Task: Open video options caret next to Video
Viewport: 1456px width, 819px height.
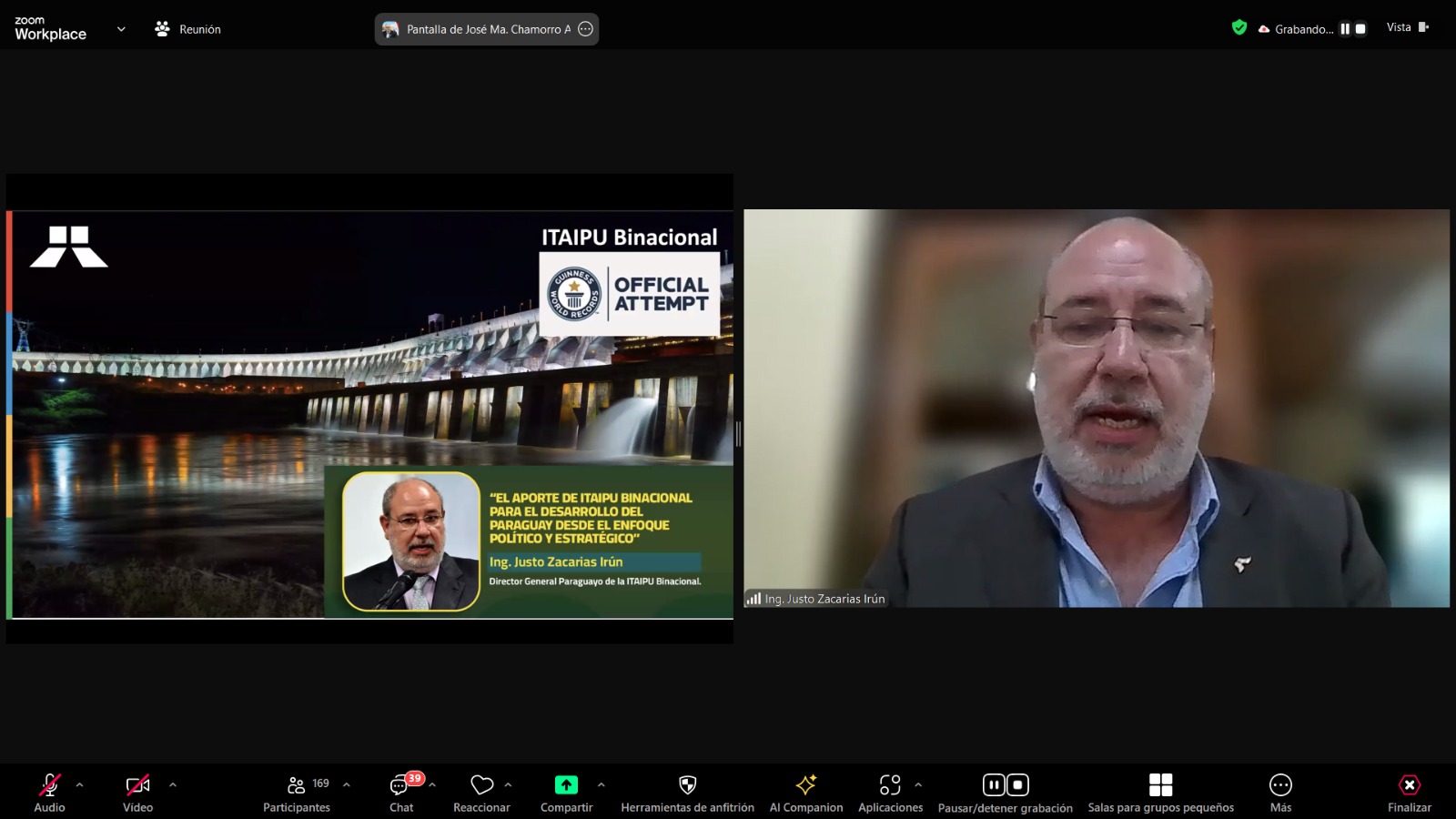Action: (173, 784)
